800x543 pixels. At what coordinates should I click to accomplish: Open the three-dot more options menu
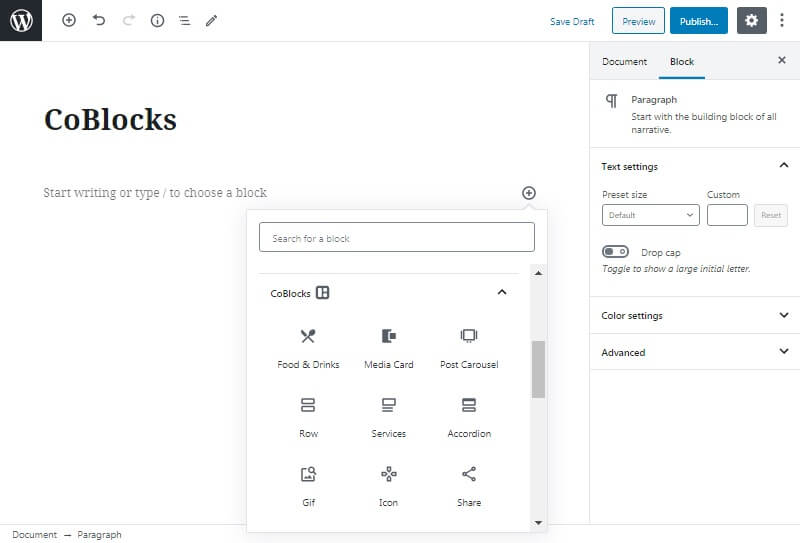pyautogui.click(x=782, y=20)
